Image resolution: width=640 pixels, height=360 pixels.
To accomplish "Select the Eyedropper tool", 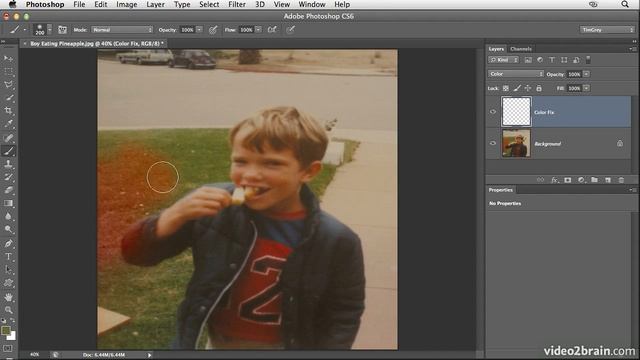I will [x=8, y=124].
